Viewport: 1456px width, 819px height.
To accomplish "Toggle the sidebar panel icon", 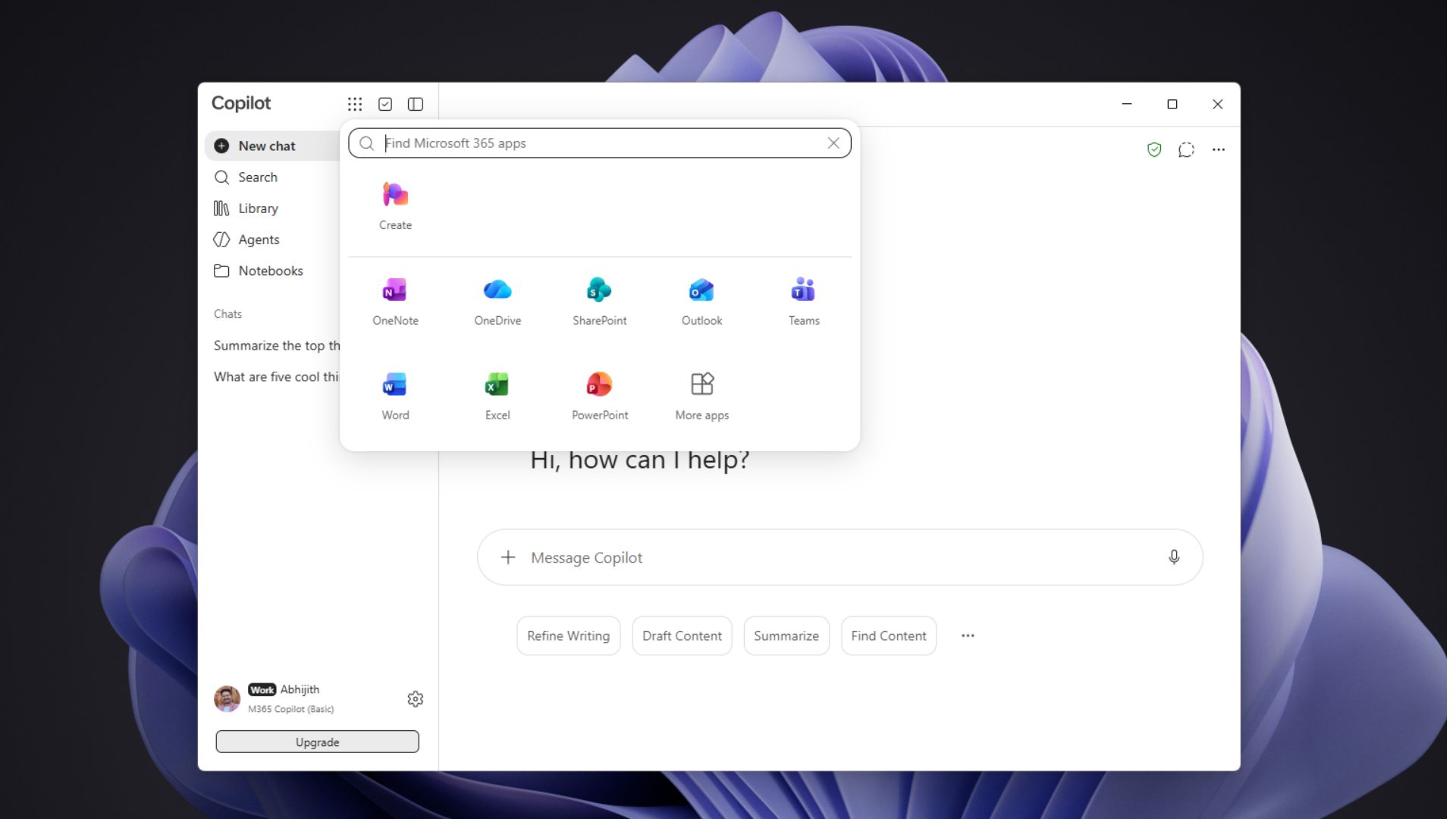I will (416, 104).
